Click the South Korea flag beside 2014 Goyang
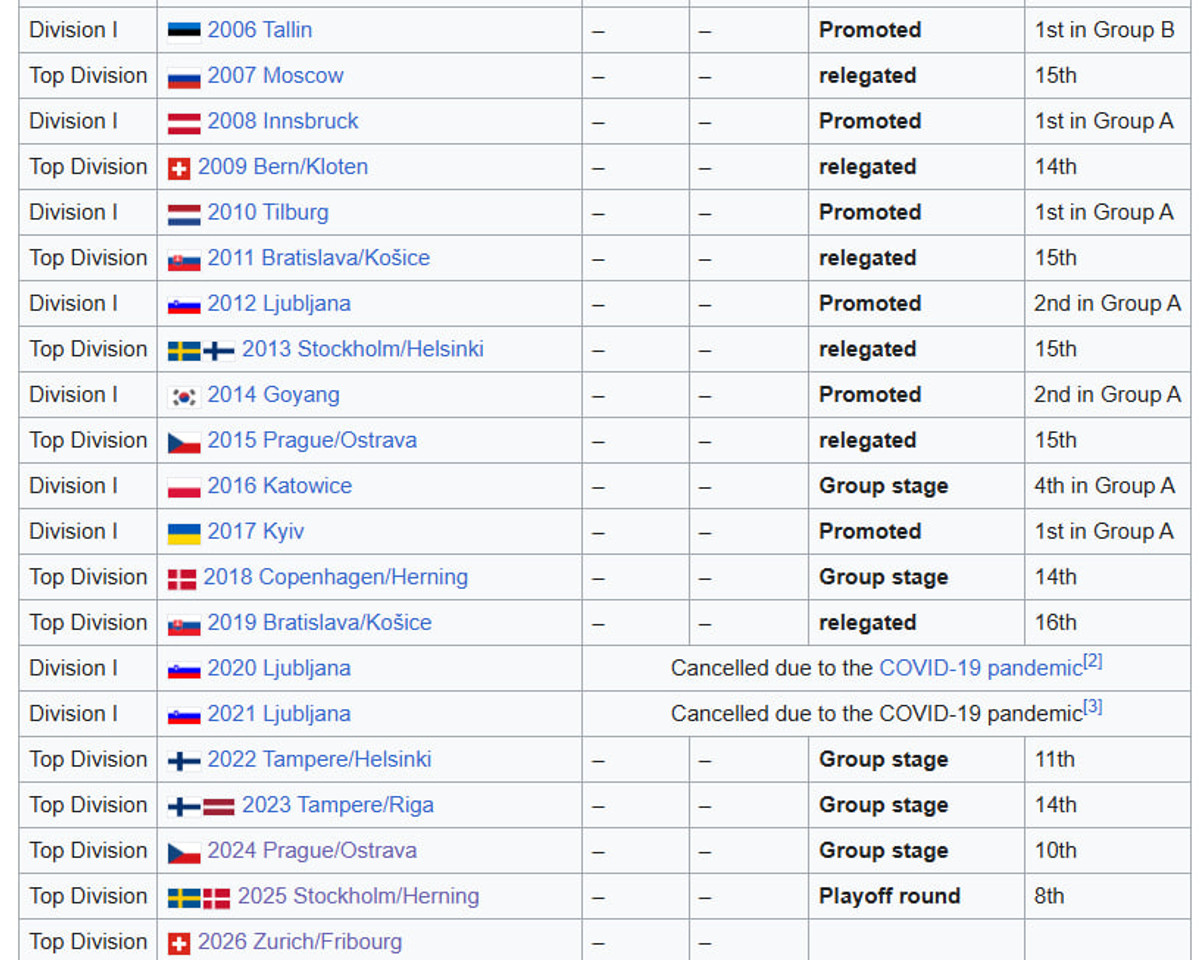 184,396
